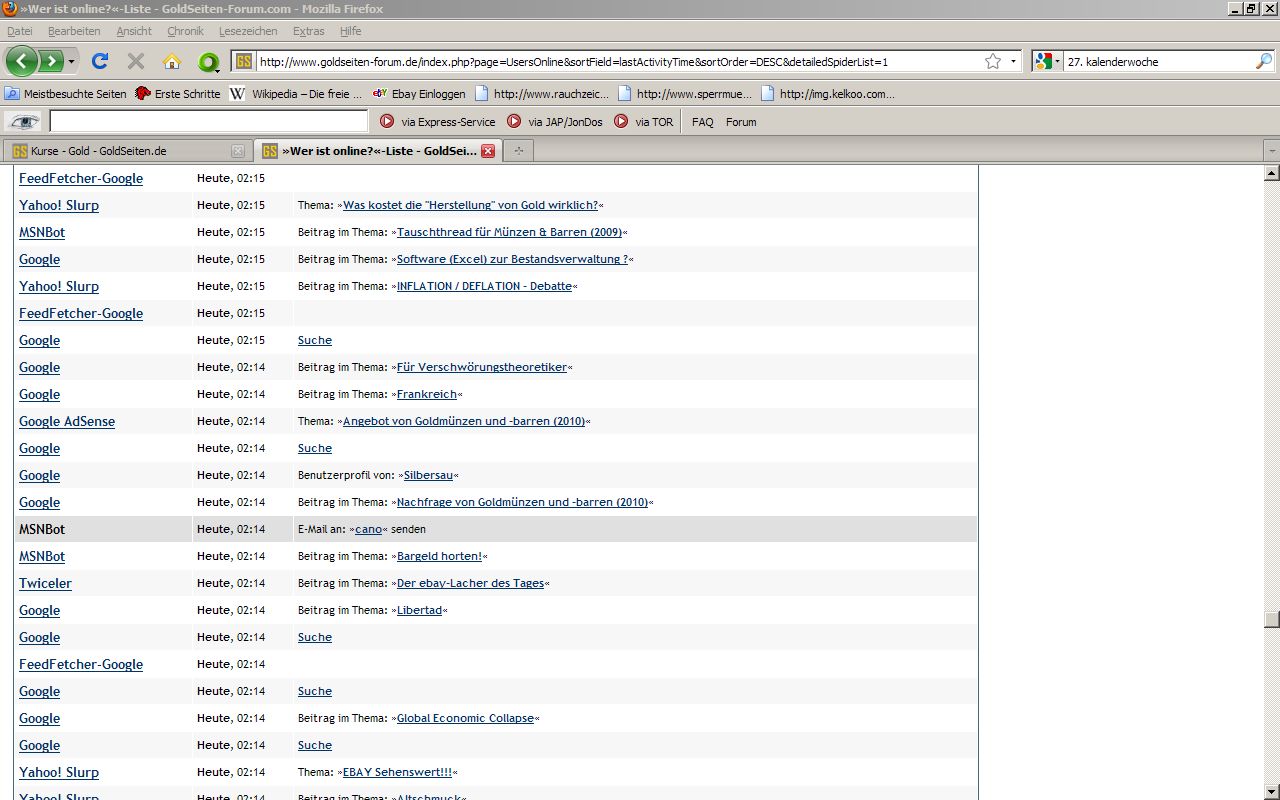Screen dimensions: 1280x800
Task: Open the 'EBAY Sehenswert!!!' thread
Action: (x=397, y=772)
